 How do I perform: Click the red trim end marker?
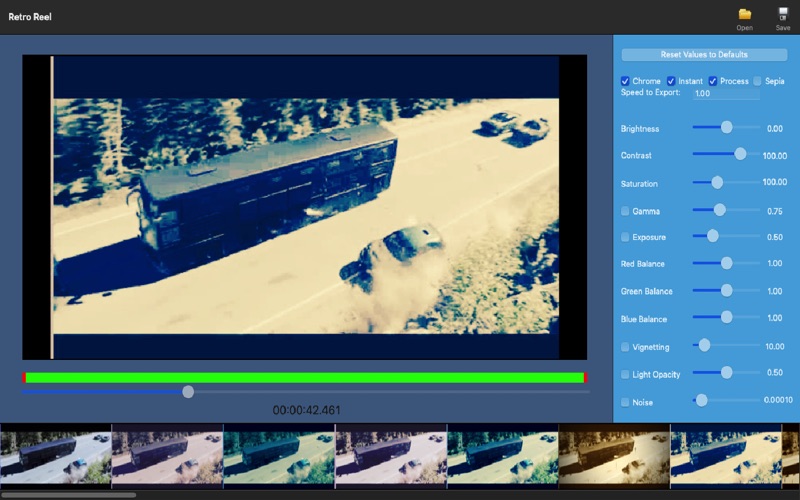pos(586,378)
